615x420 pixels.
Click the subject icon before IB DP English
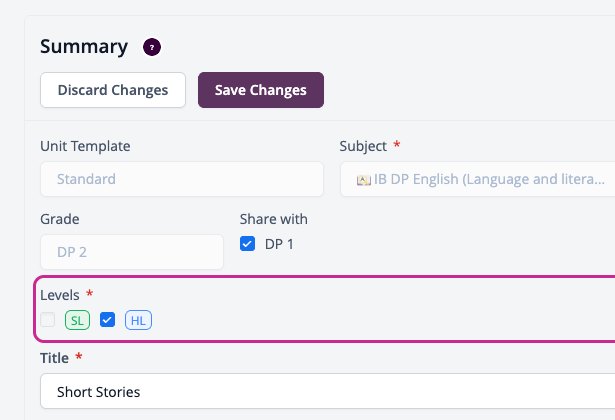pyautogui.click(x=364, y=180)
